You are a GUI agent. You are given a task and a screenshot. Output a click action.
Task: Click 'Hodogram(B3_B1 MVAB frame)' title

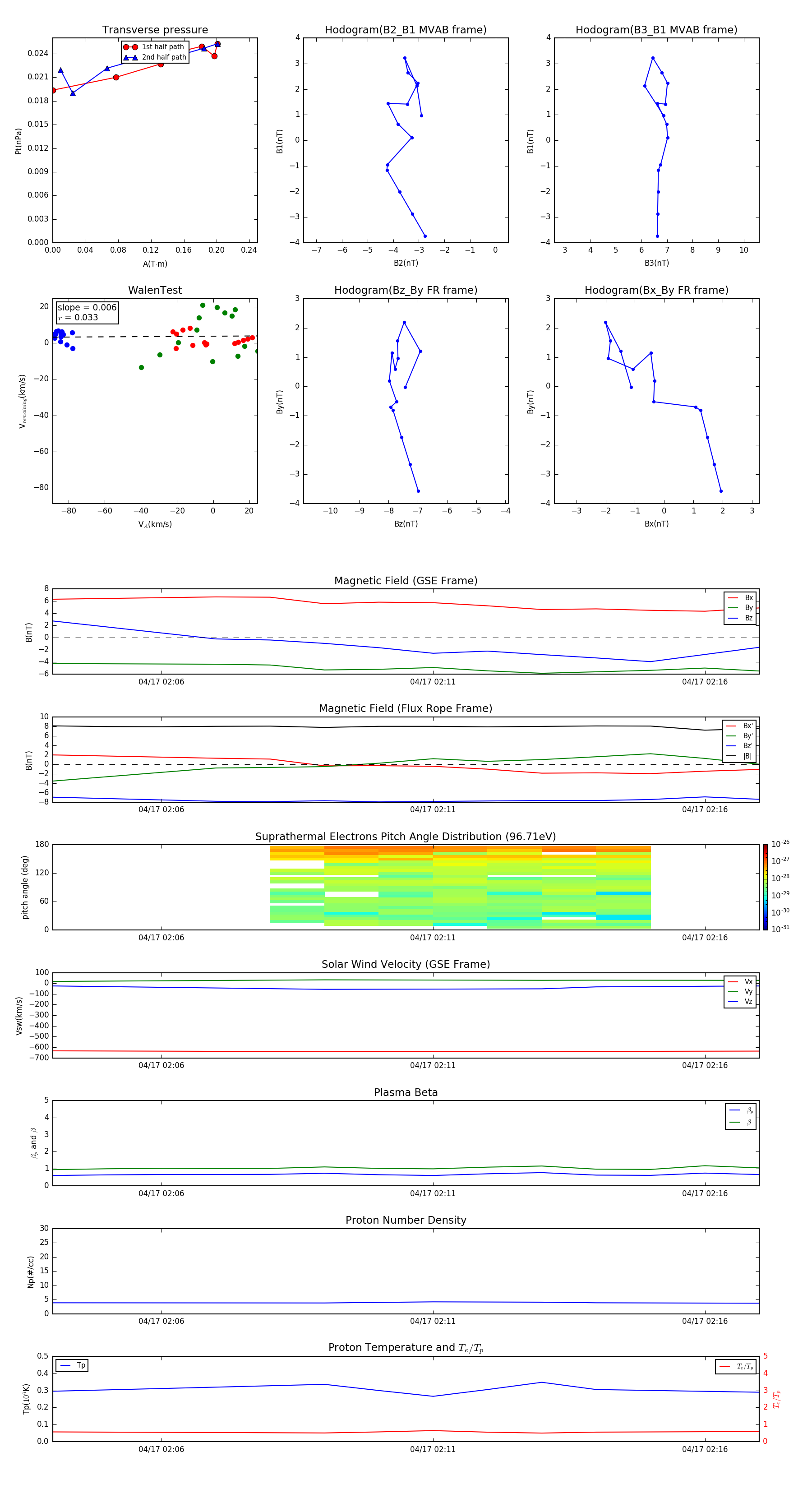(x=656, y=29)
